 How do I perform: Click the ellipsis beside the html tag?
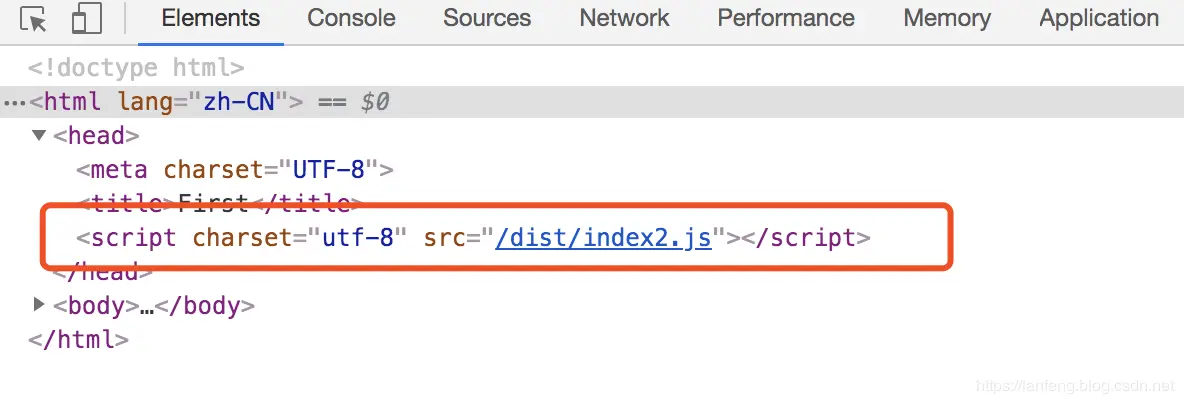pyautogui.click(x=14, y=103)
